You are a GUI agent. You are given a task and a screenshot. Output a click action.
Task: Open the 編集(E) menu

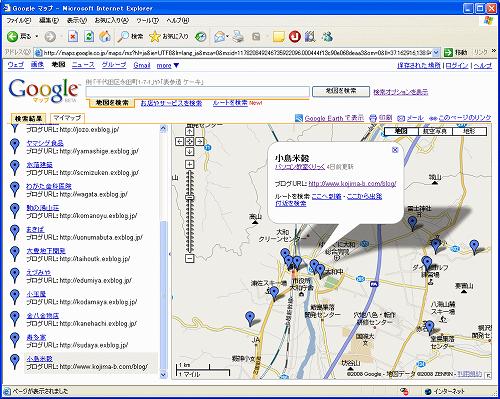tap(49, 21)
